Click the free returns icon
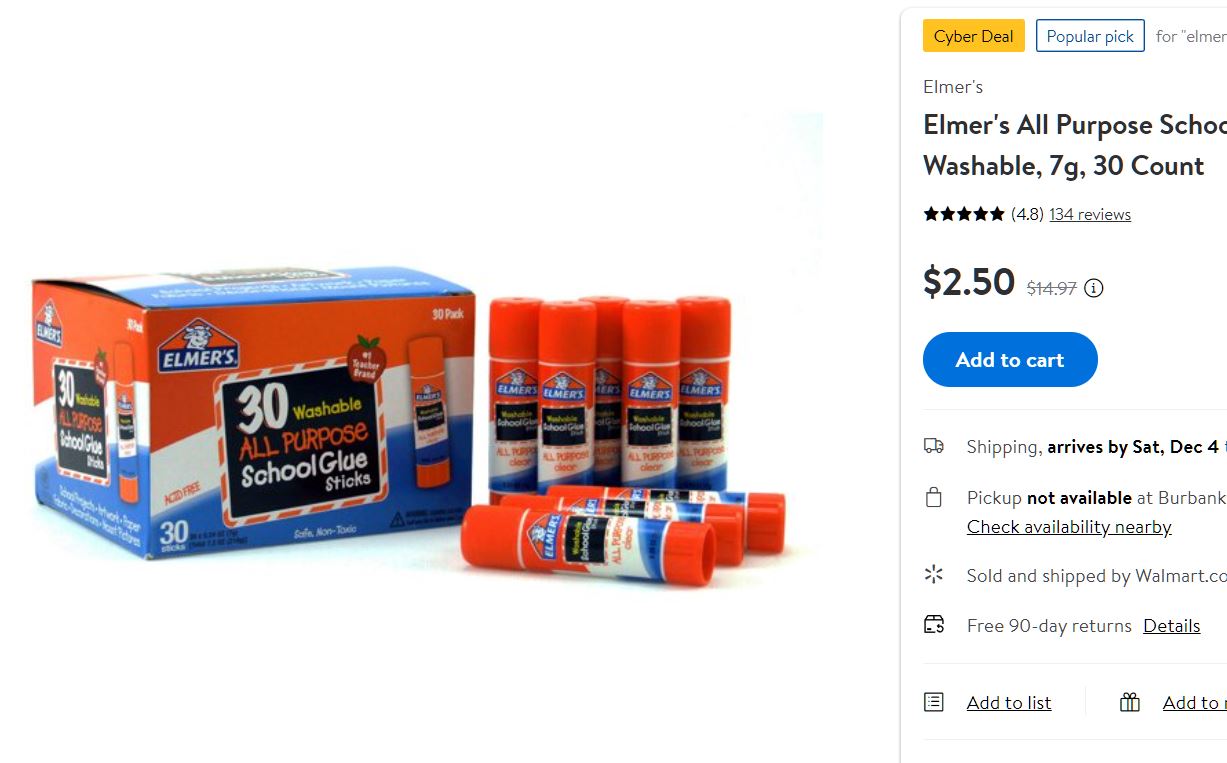The height and width of the screenshot is (763, 1227). tap(934, 625)
